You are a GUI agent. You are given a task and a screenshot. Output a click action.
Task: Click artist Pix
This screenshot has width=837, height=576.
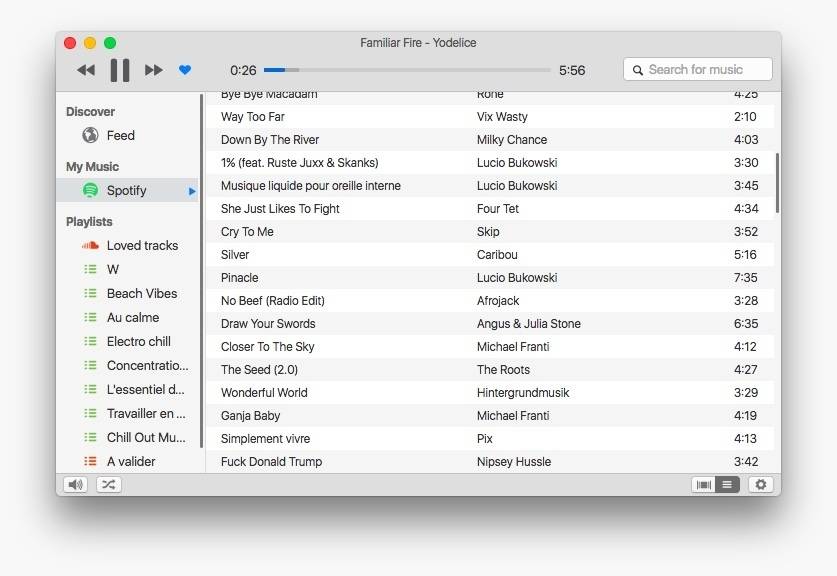coord(484,438)
